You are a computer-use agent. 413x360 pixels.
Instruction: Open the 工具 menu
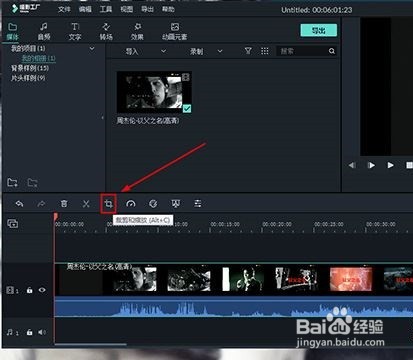coord(106,9)
